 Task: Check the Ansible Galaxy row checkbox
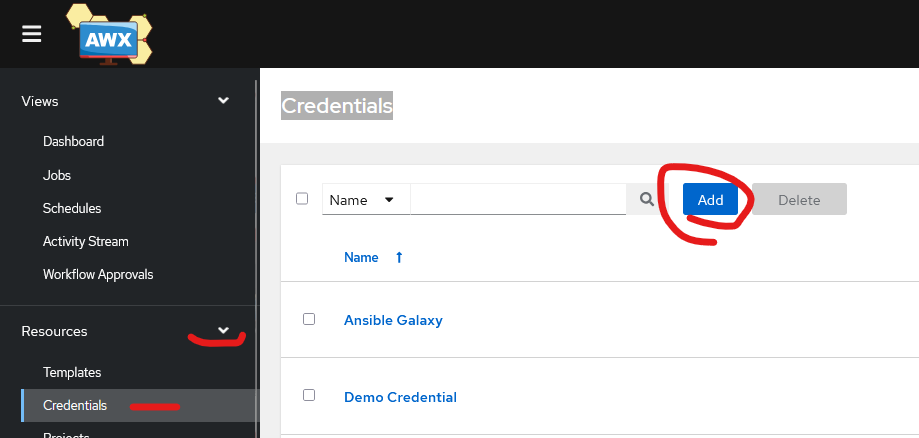[x=309, y=319]
